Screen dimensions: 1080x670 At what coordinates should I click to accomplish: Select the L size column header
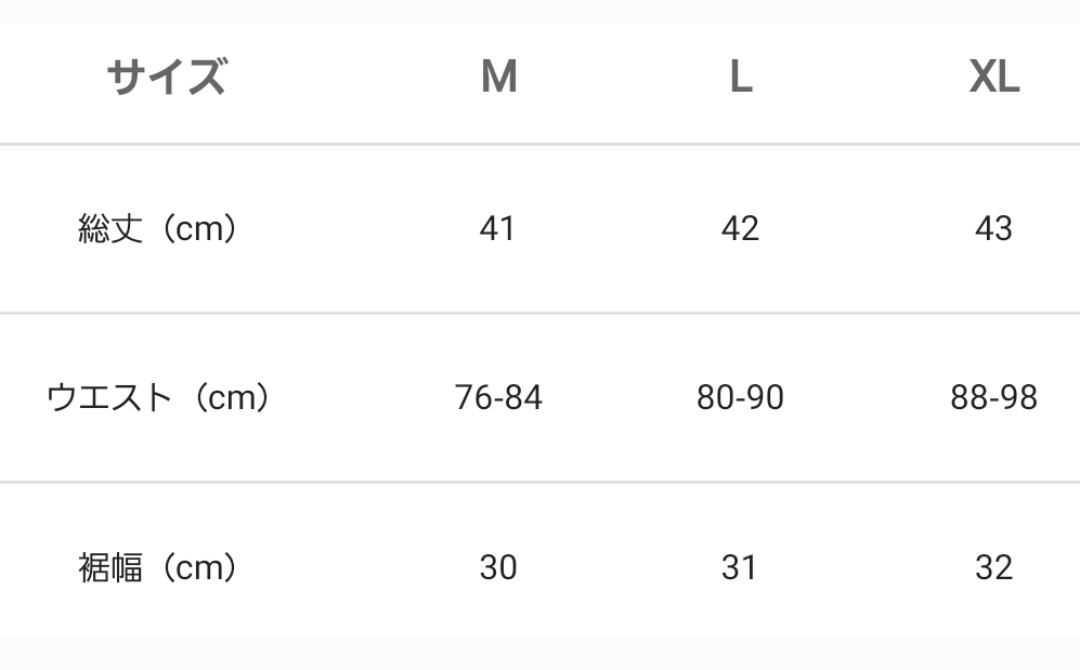pyautogui.click(x=740, y=77)
